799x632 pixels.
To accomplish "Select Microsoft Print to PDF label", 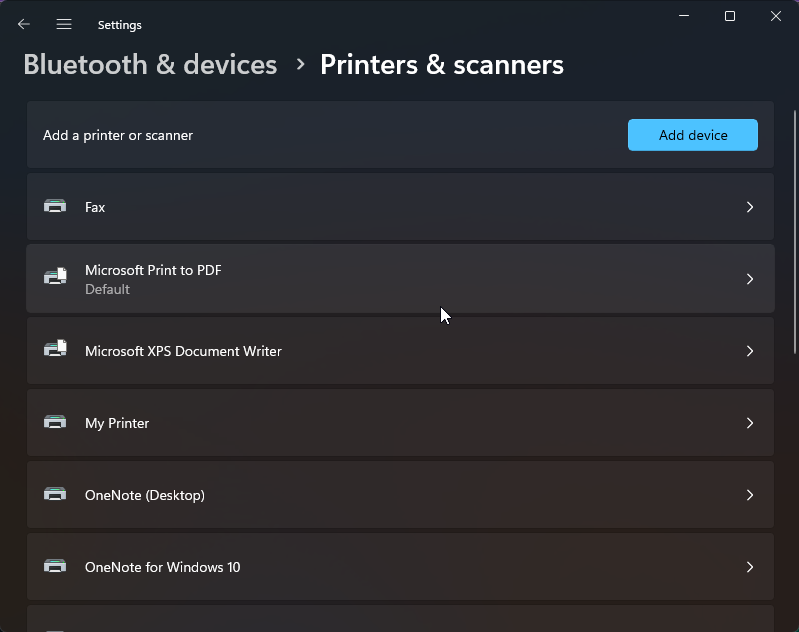I will (x=153, y=270).
